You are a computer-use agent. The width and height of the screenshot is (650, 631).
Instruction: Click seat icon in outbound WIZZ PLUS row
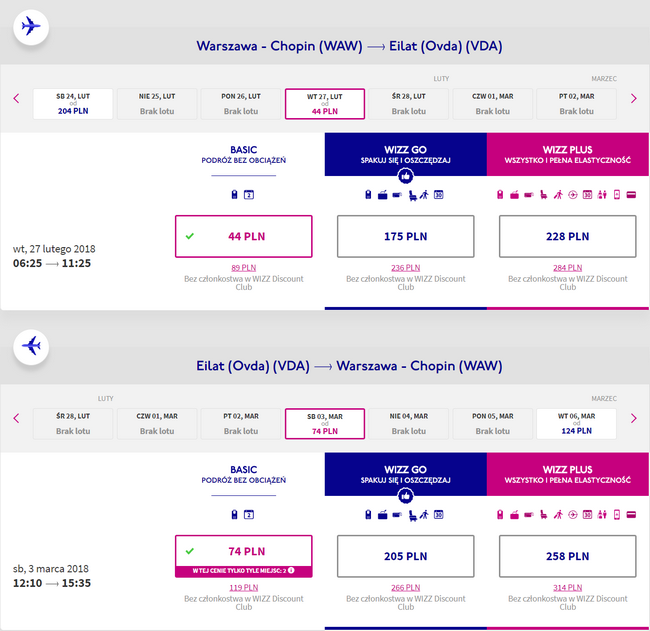pyautogui.click(x=543, y=194)
